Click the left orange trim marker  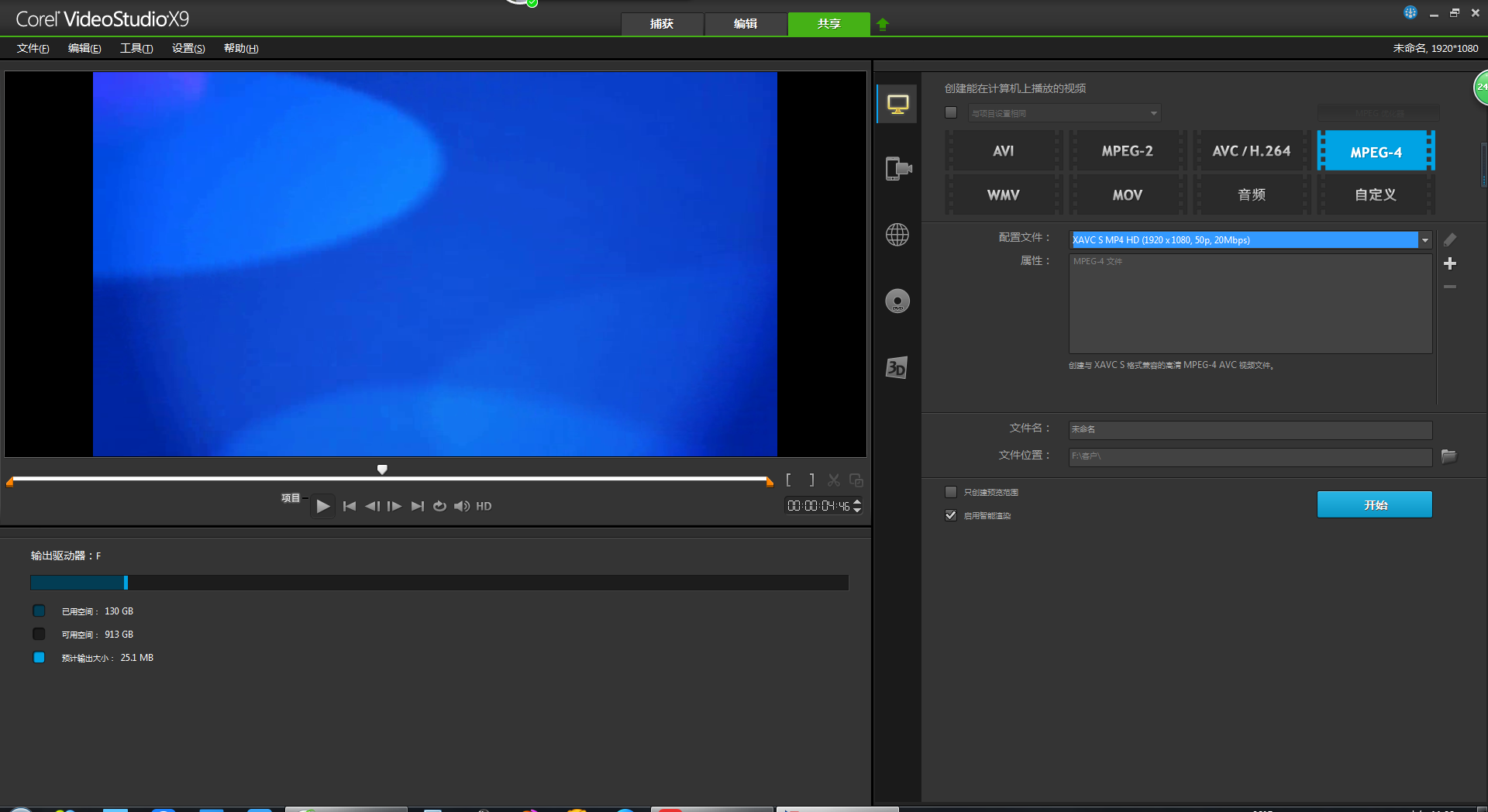coord(10,482)
